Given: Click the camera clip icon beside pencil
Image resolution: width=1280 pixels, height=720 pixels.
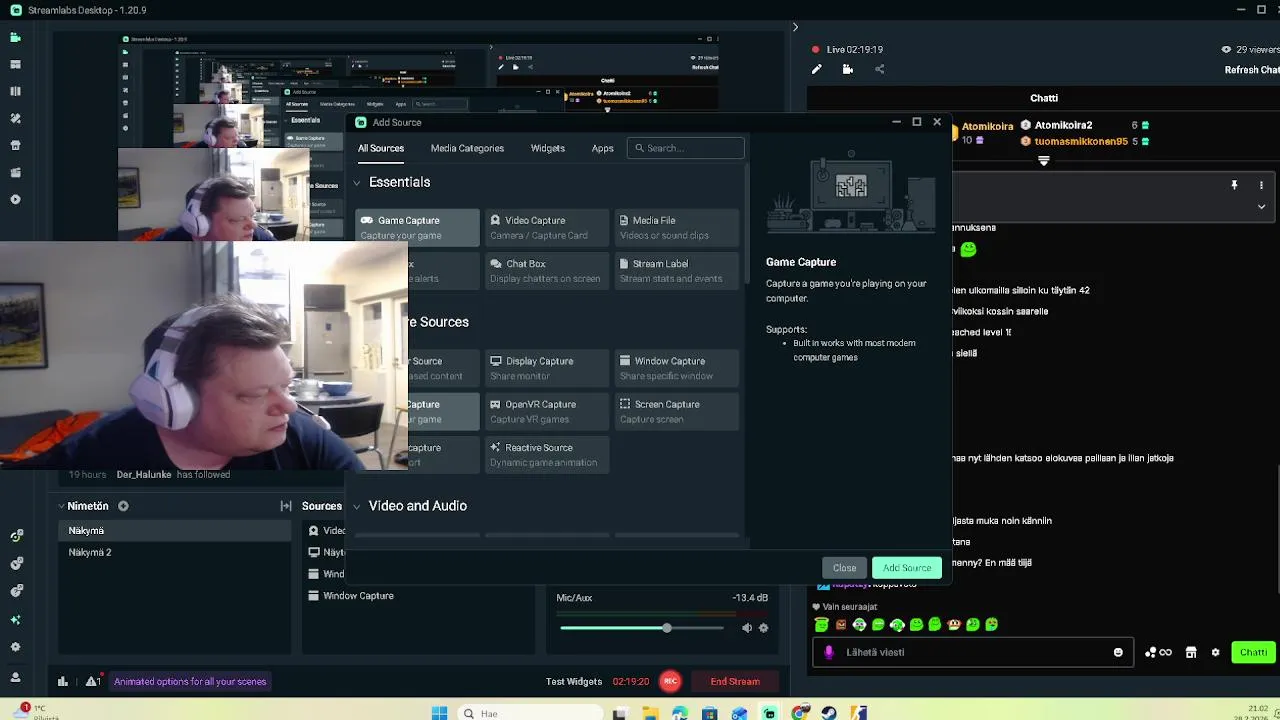Looking at the screenshot, I should (848, 69).
